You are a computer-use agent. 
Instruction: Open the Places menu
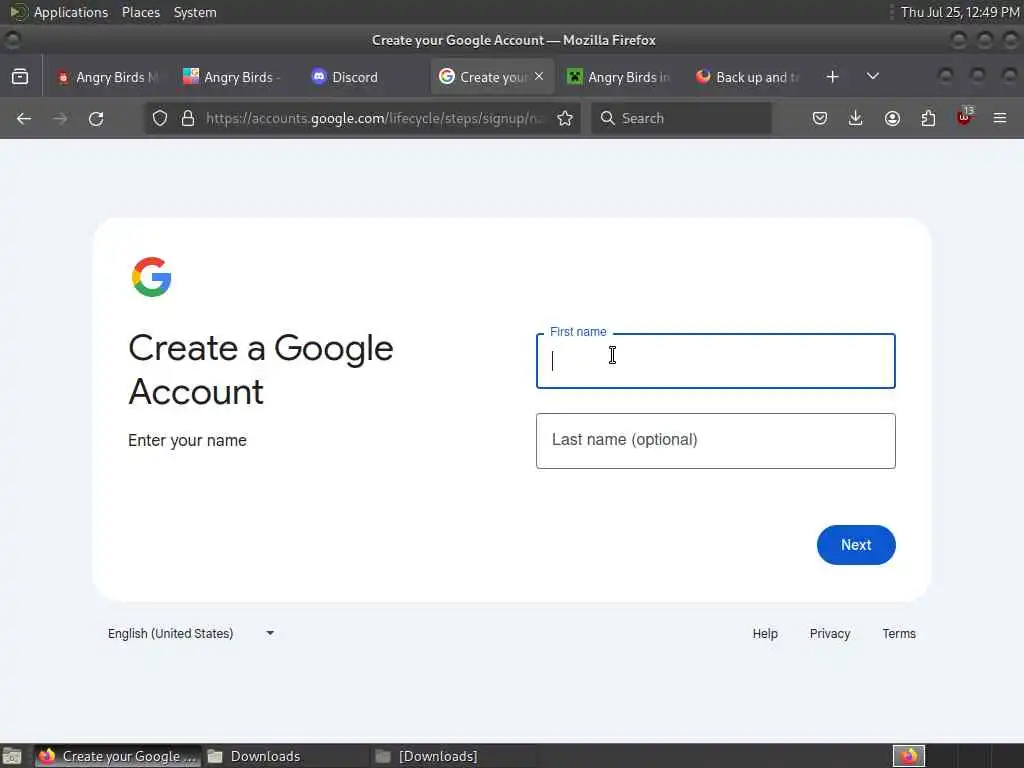(x=140, y=12)
